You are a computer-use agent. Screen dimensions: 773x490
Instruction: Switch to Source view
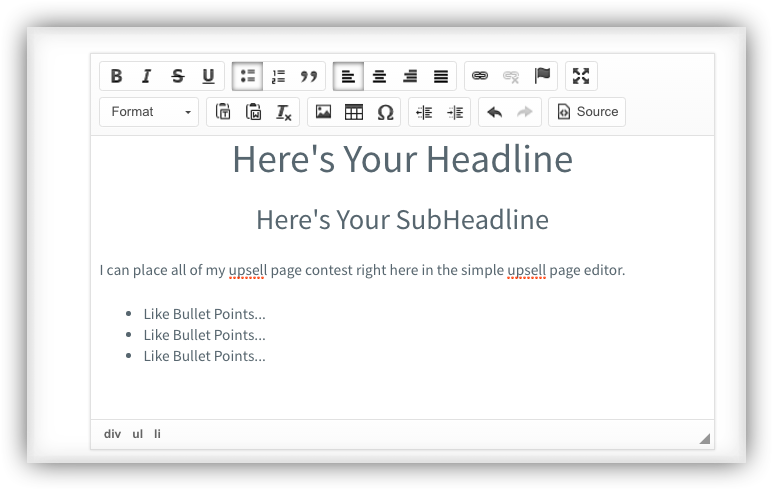587,112
